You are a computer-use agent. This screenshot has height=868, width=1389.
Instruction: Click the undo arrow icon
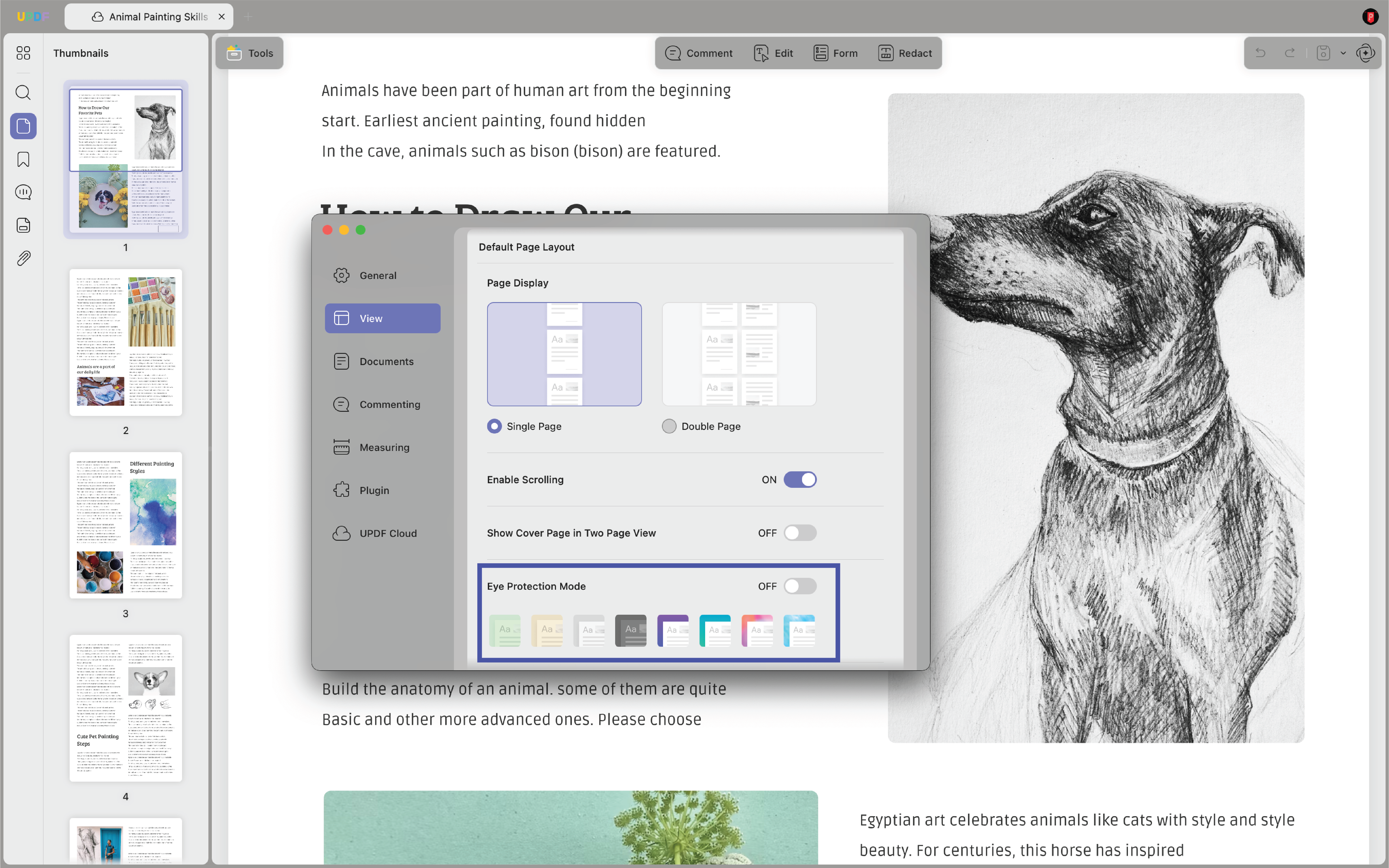tap(1261, 53)
